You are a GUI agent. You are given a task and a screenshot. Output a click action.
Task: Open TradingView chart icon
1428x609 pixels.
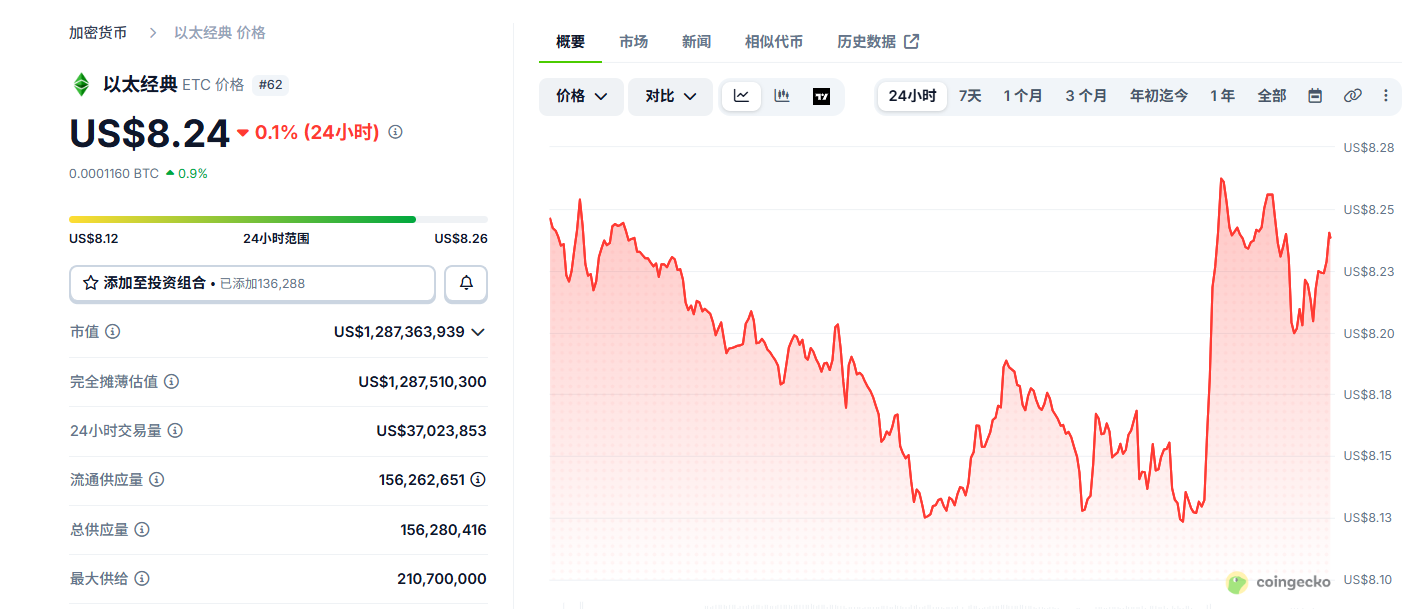click(822, 96)
